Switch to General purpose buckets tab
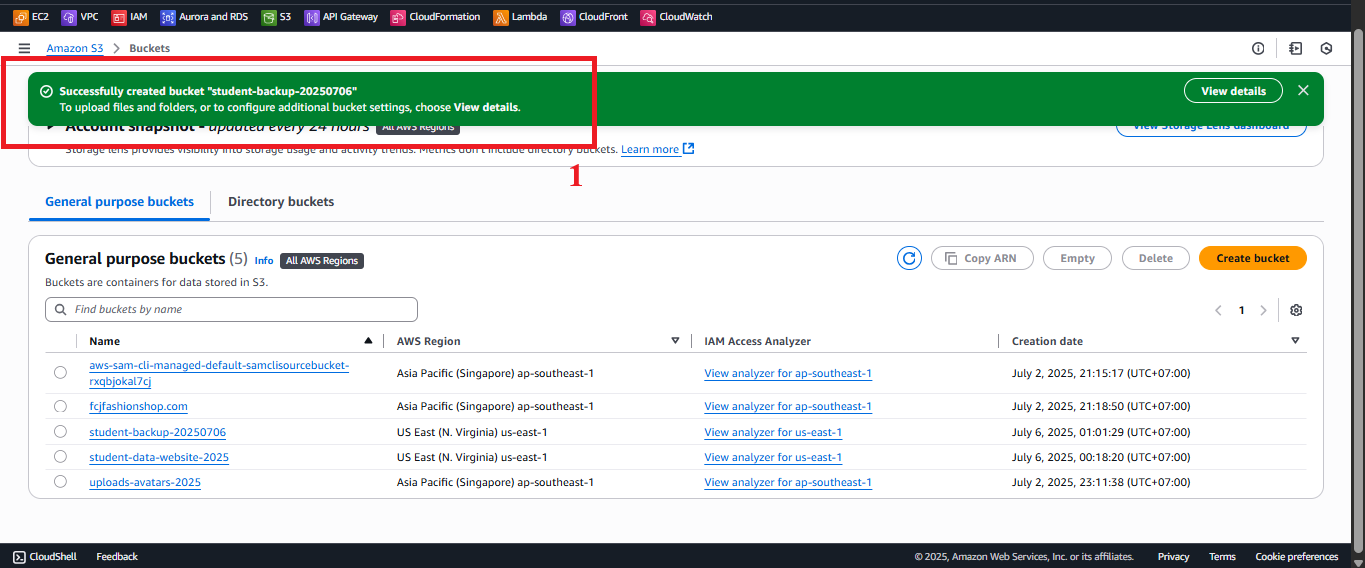This screenshot has width=1365, height=568. point(119,201)
